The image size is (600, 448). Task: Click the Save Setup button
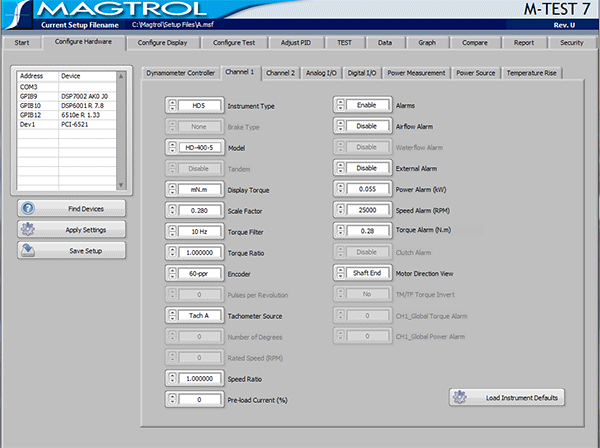tap(72, 251)
